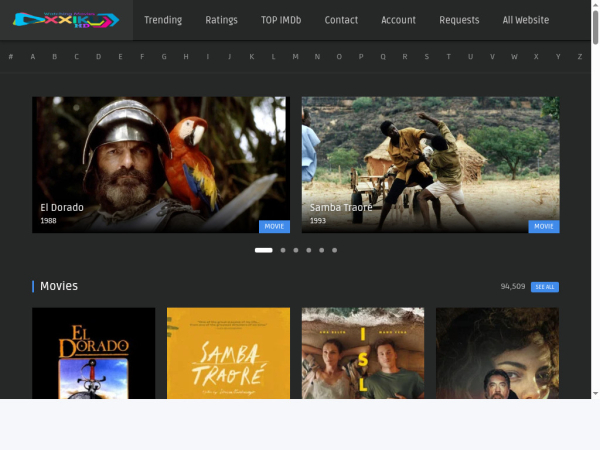
Task: Filter titles by letter Q
Action: point(383,57)
